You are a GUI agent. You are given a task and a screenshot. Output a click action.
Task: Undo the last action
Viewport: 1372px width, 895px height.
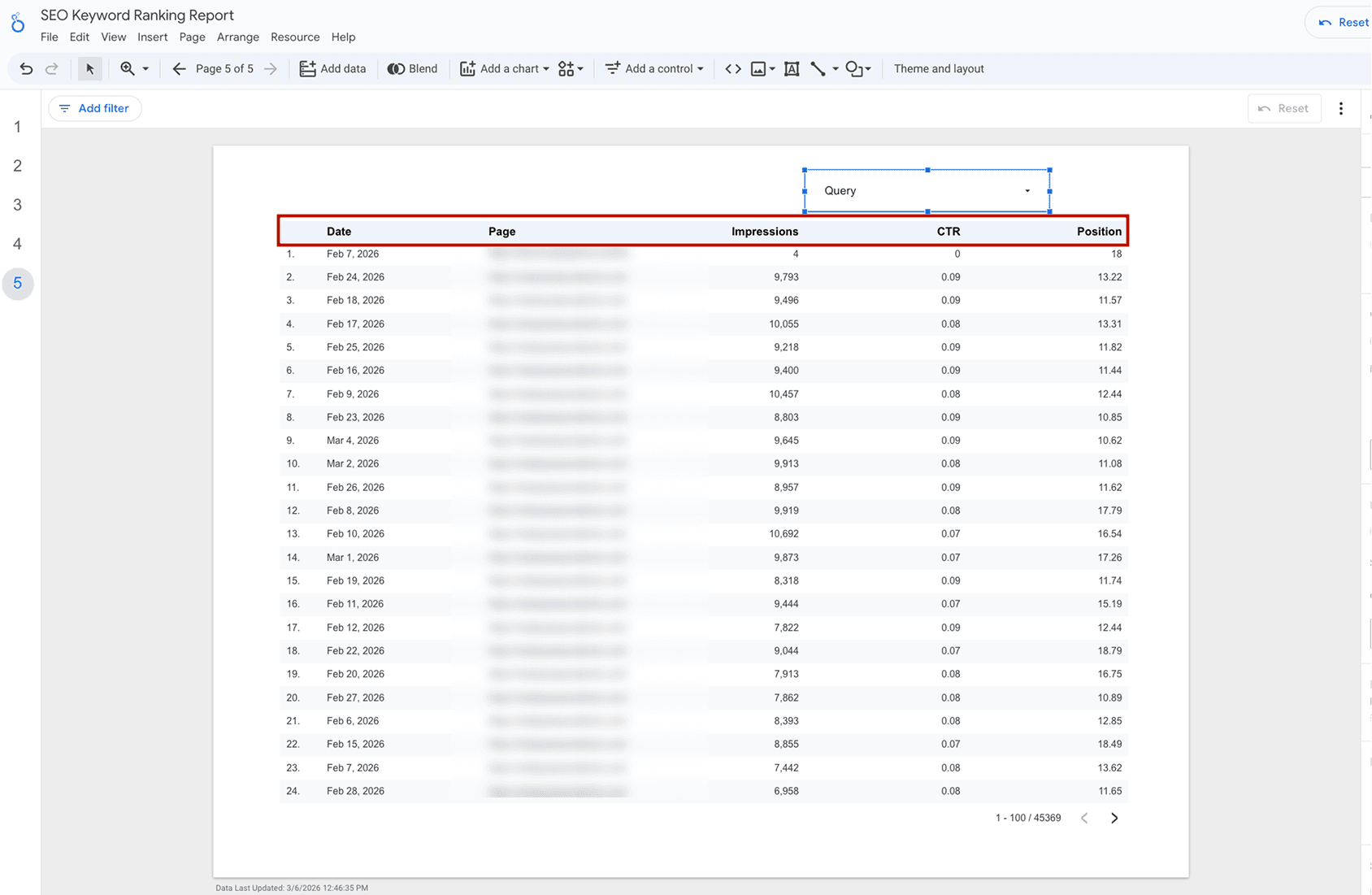24,68
